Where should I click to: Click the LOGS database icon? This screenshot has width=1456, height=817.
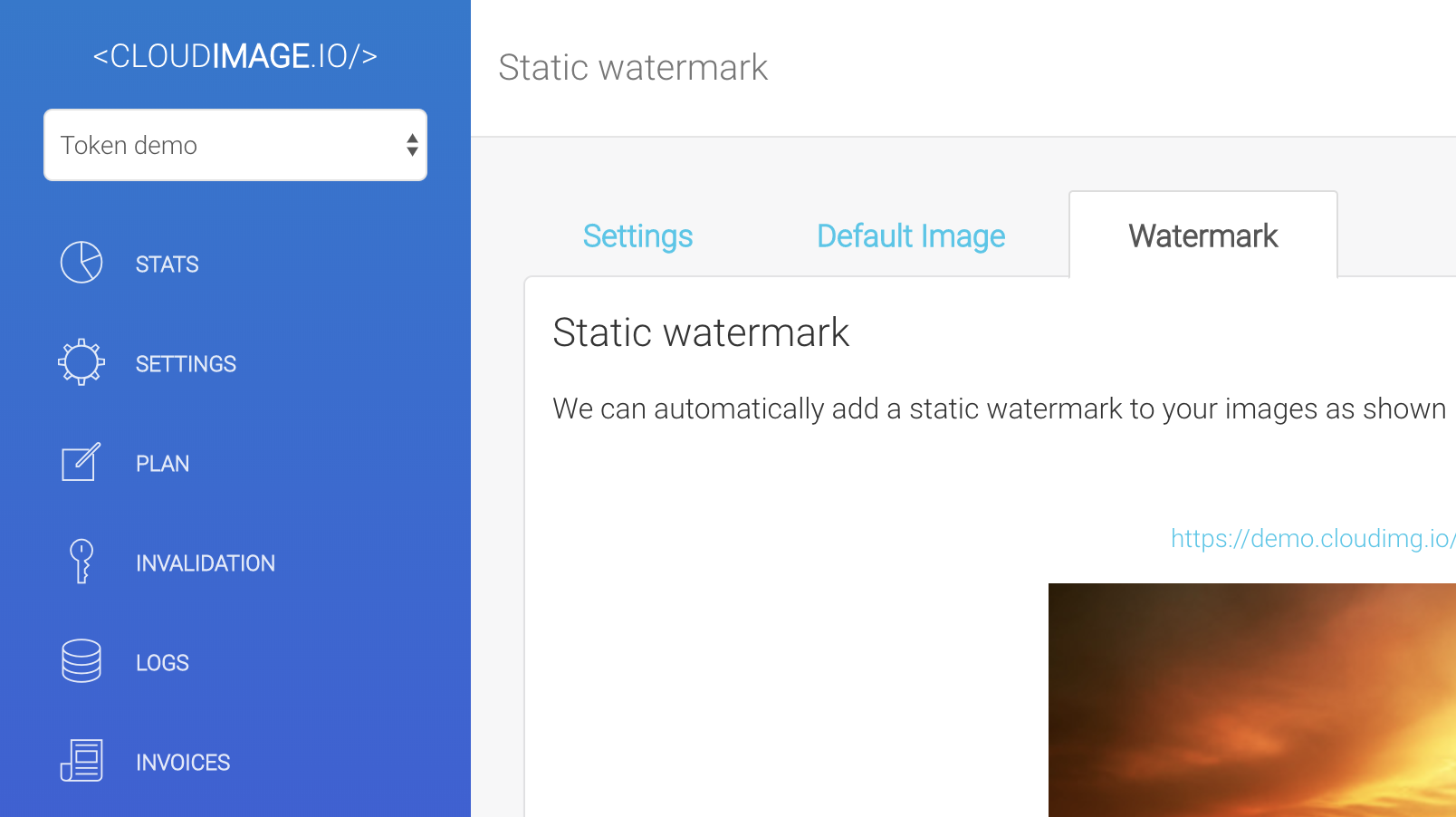tap(81, 661)
